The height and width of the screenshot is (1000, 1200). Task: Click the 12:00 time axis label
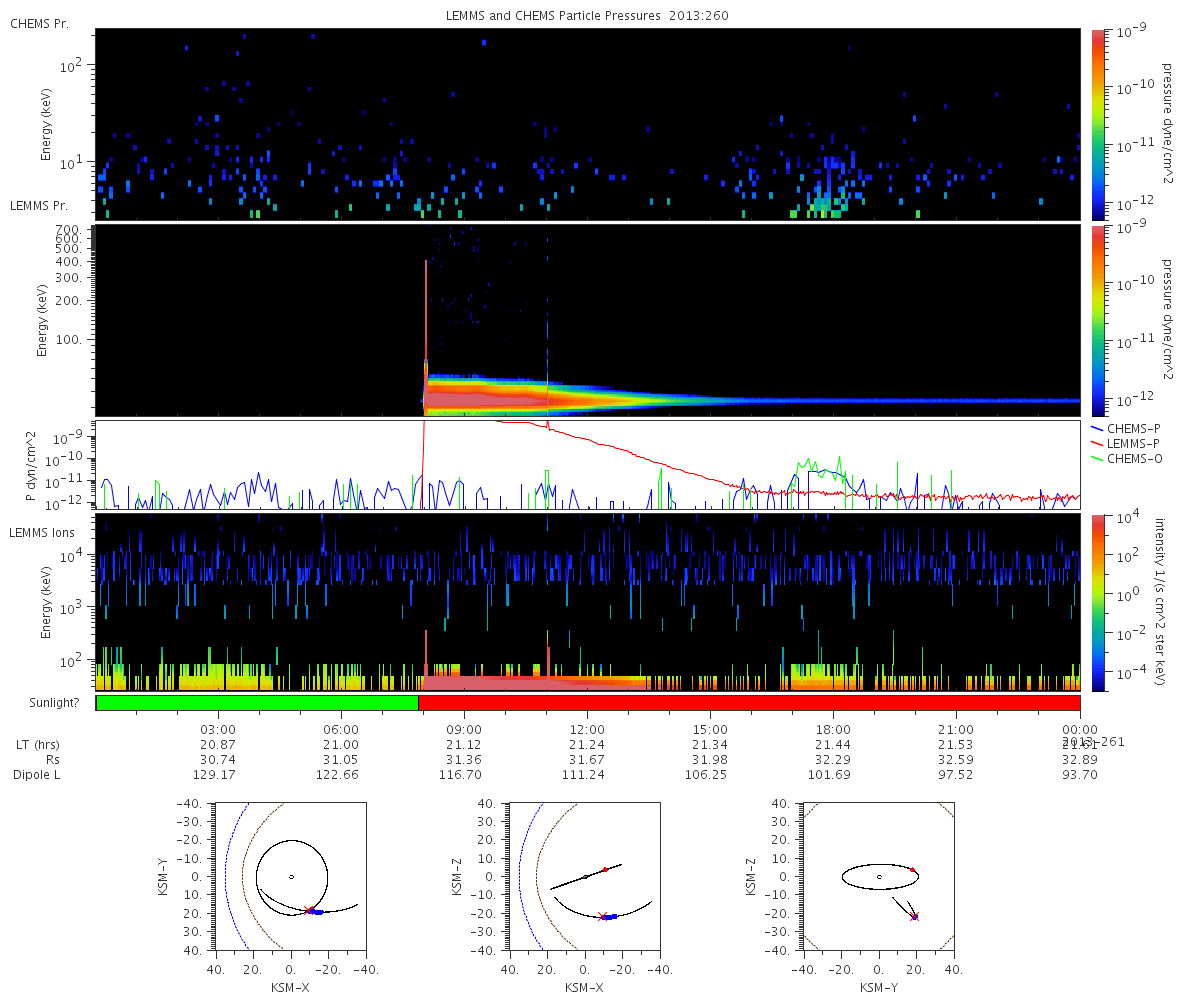tap(587, 730)
